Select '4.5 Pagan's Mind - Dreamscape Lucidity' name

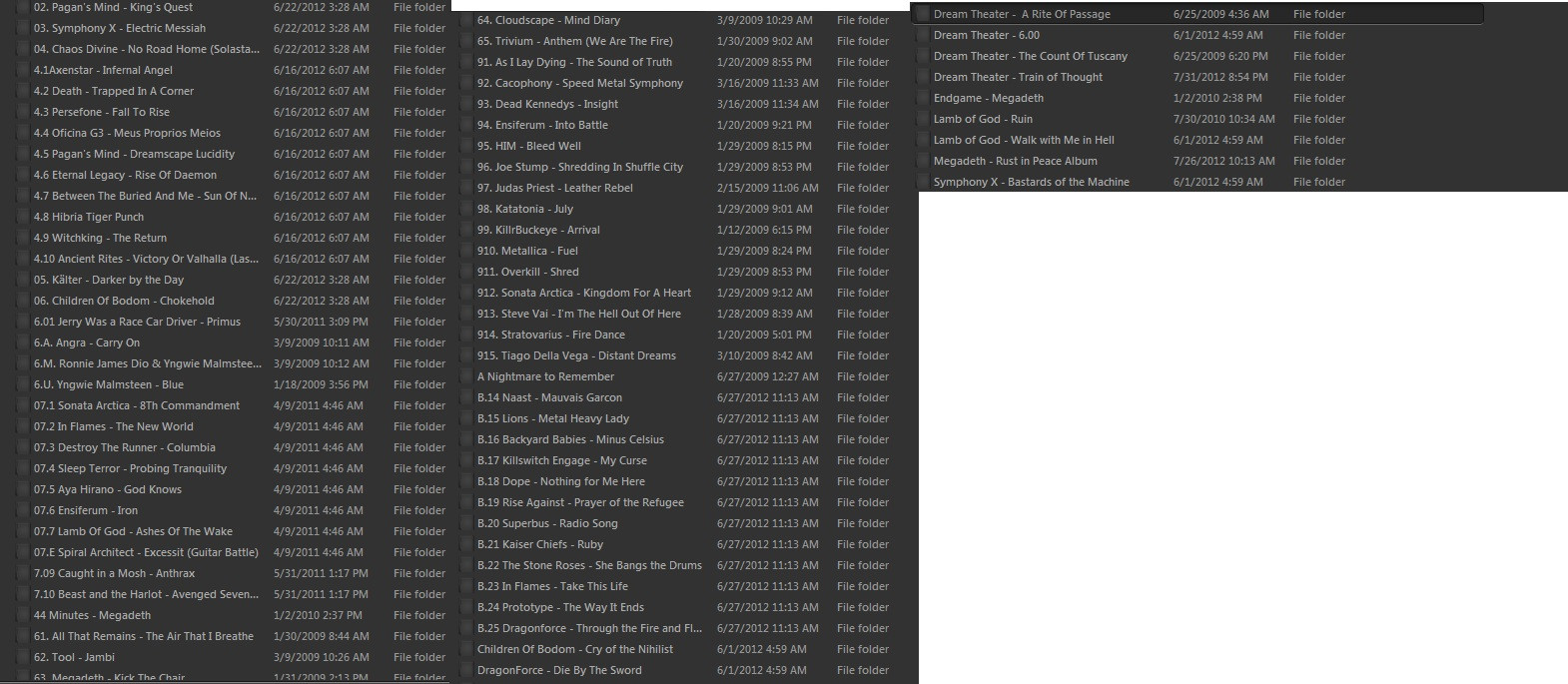[x=134, y=154]
